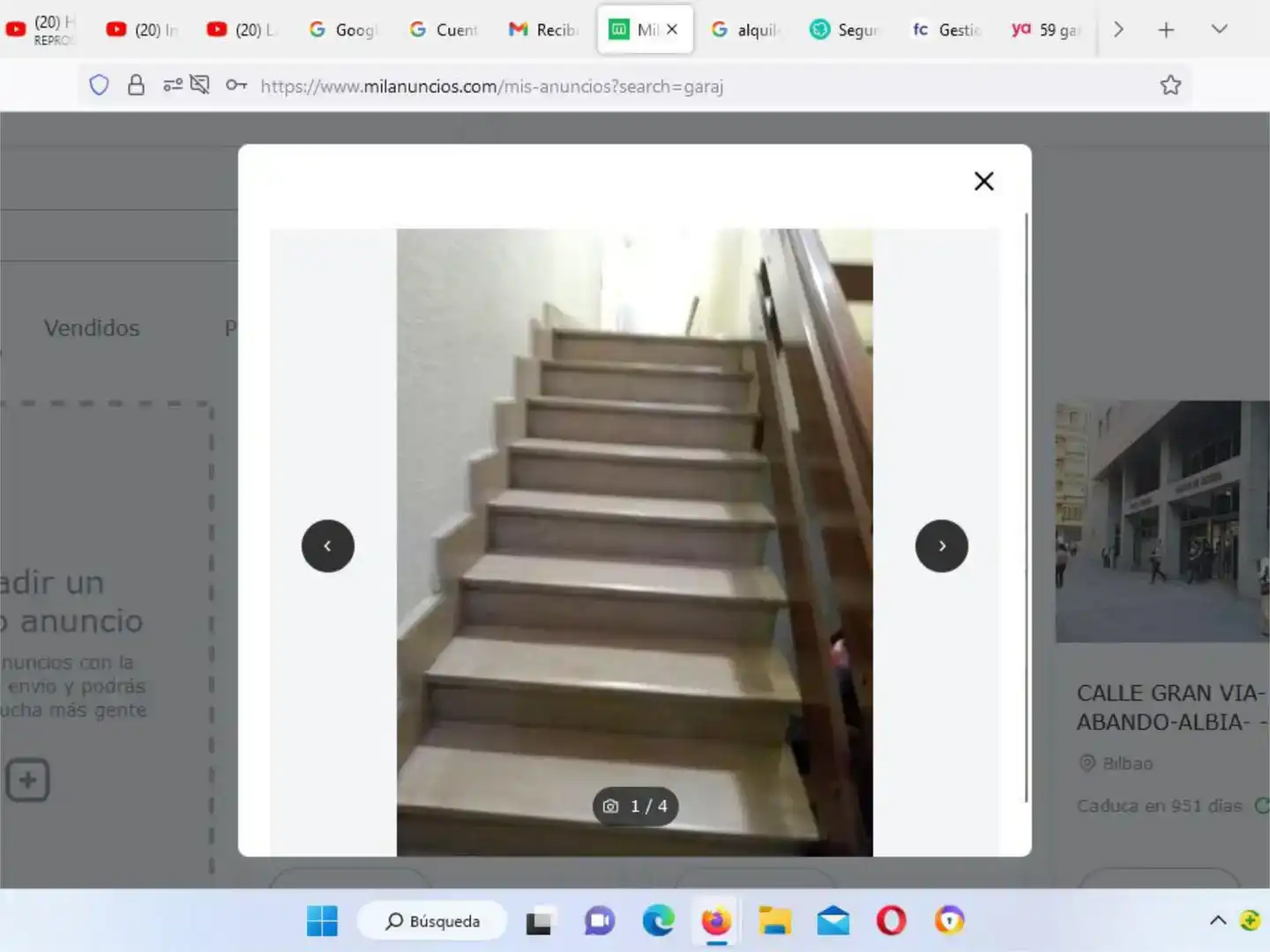
Task: Open the CALLE GRAN VIA- ABANDO-ALBIA listing title
Action: coord(1173,708)
